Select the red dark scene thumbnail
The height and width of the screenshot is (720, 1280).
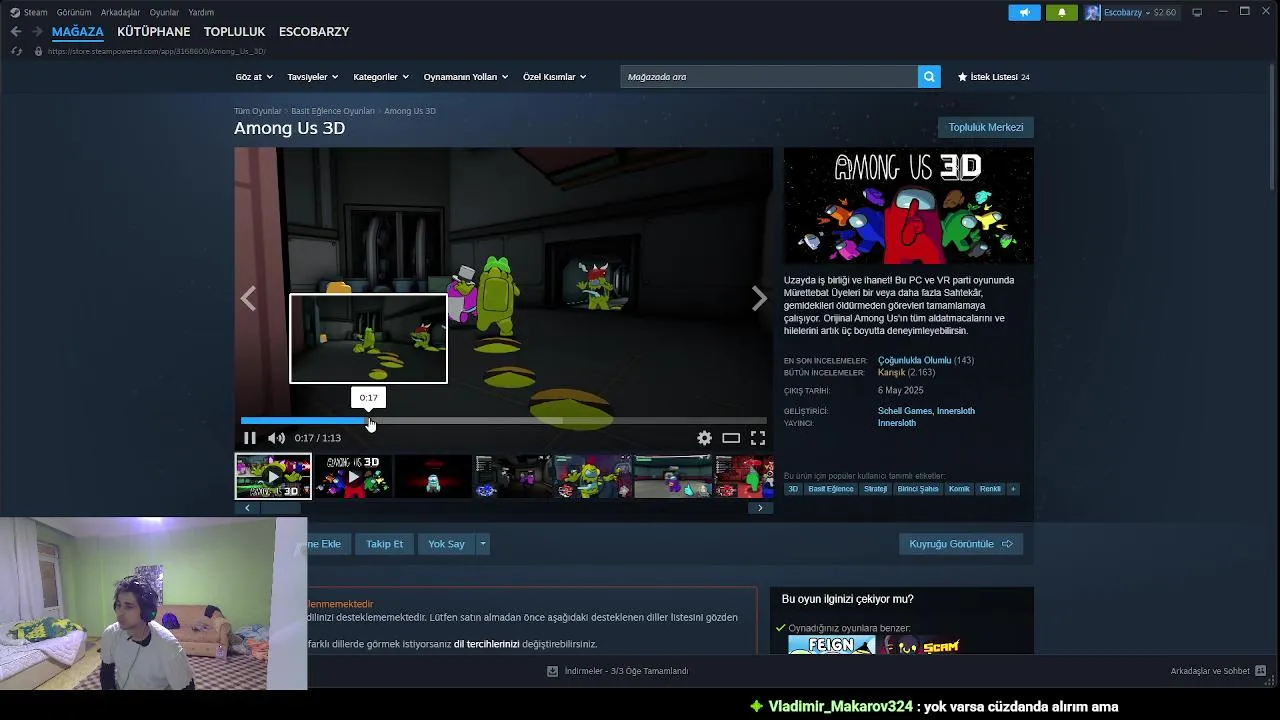coord(433,476)
